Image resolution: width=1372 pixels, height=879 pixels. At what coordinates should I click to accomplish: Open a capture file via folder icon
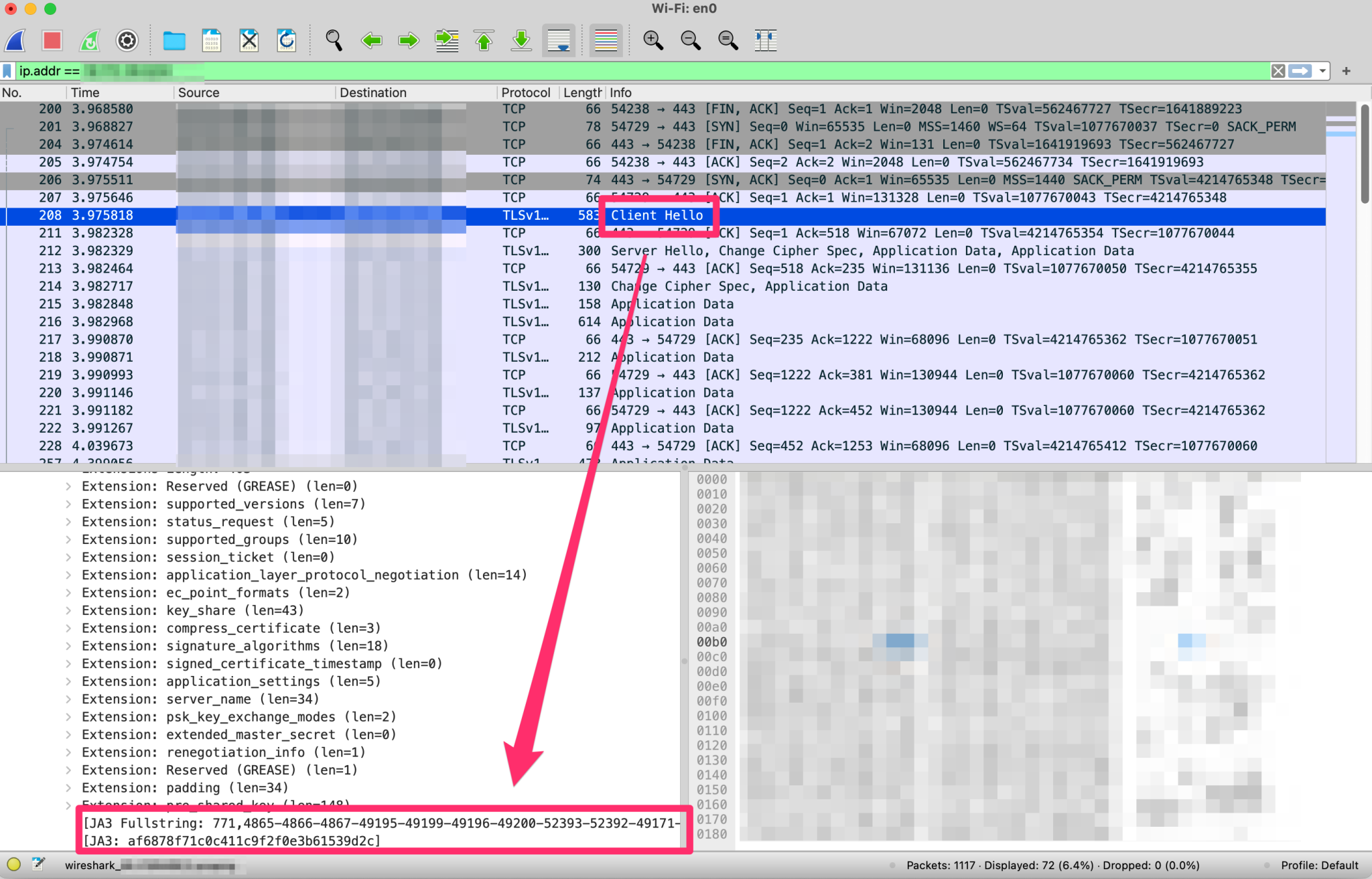pos(174,40)
